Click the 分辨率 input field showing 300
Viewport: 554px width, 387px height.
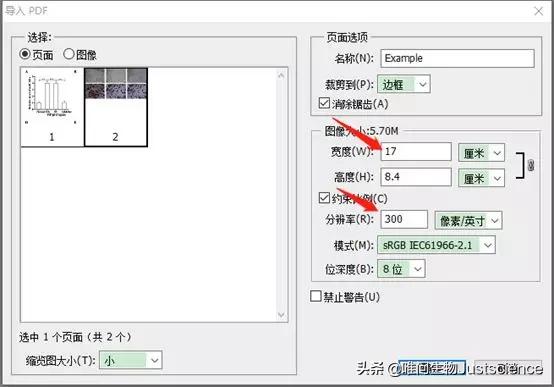tap(404, 219)
